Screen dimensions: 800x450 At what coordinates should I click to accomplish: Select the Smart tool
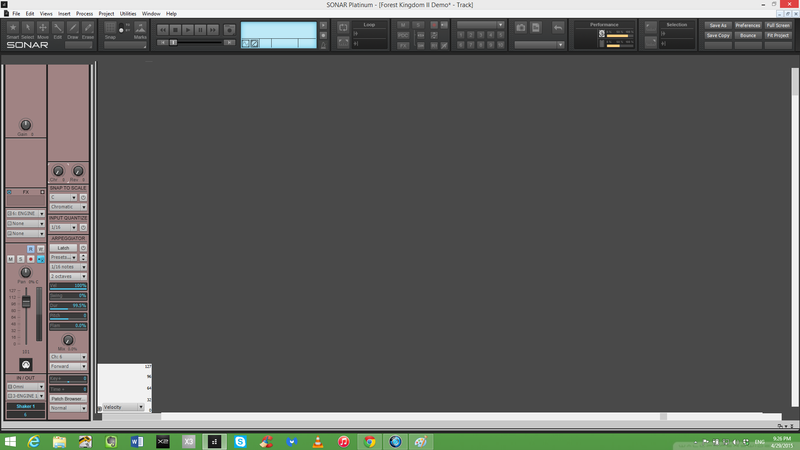[12, 29]
